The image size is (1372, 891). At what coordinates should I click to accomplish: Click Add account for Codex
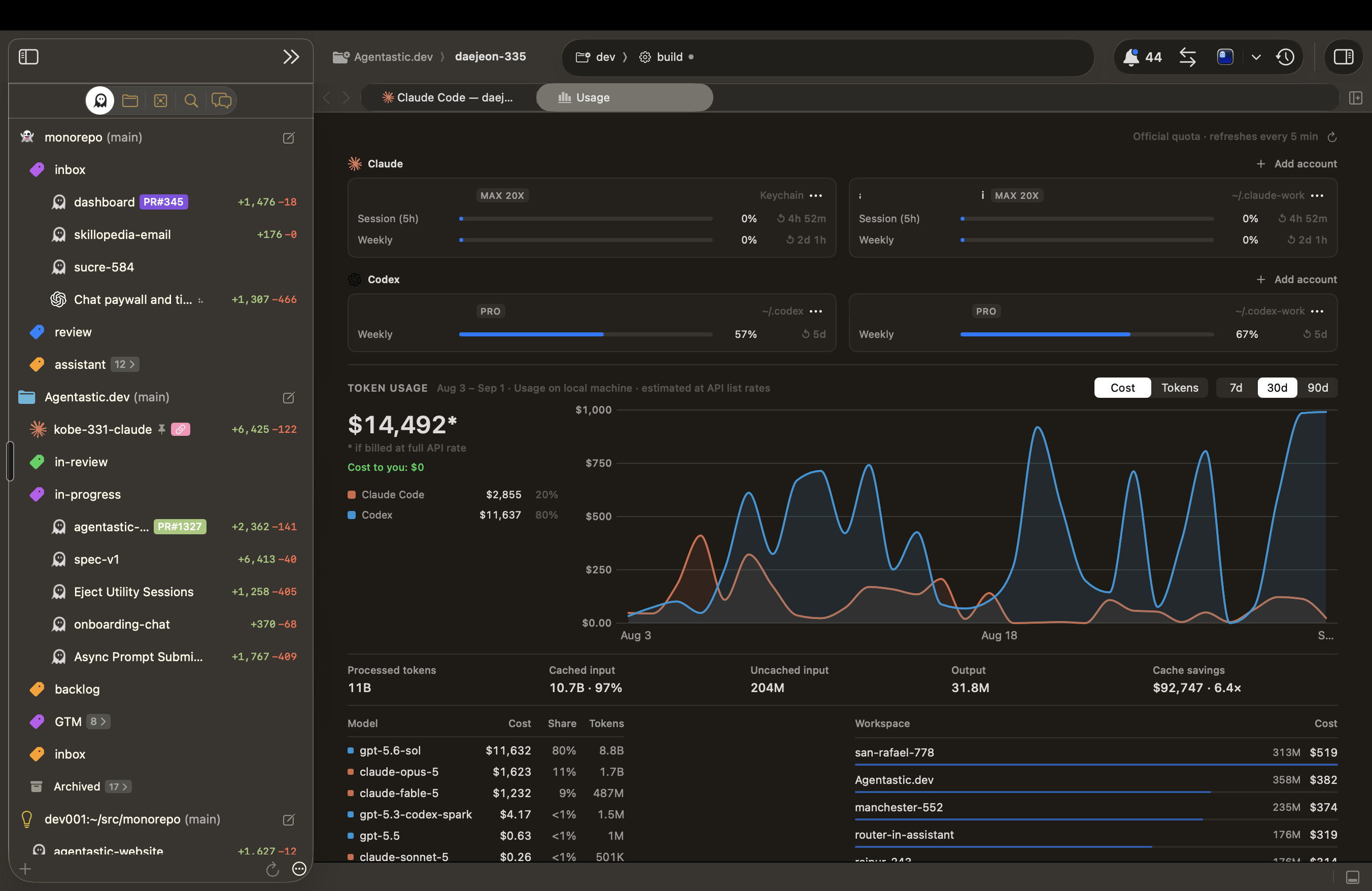point(1296,280)
